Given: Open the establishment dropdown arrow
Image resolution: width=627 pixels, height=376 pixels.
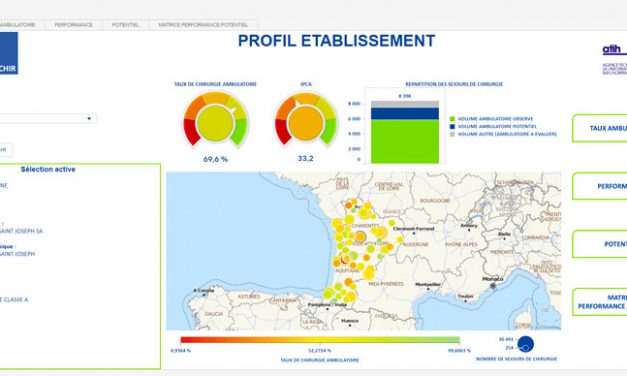Looking at the screenshot, I should (89, 118).
